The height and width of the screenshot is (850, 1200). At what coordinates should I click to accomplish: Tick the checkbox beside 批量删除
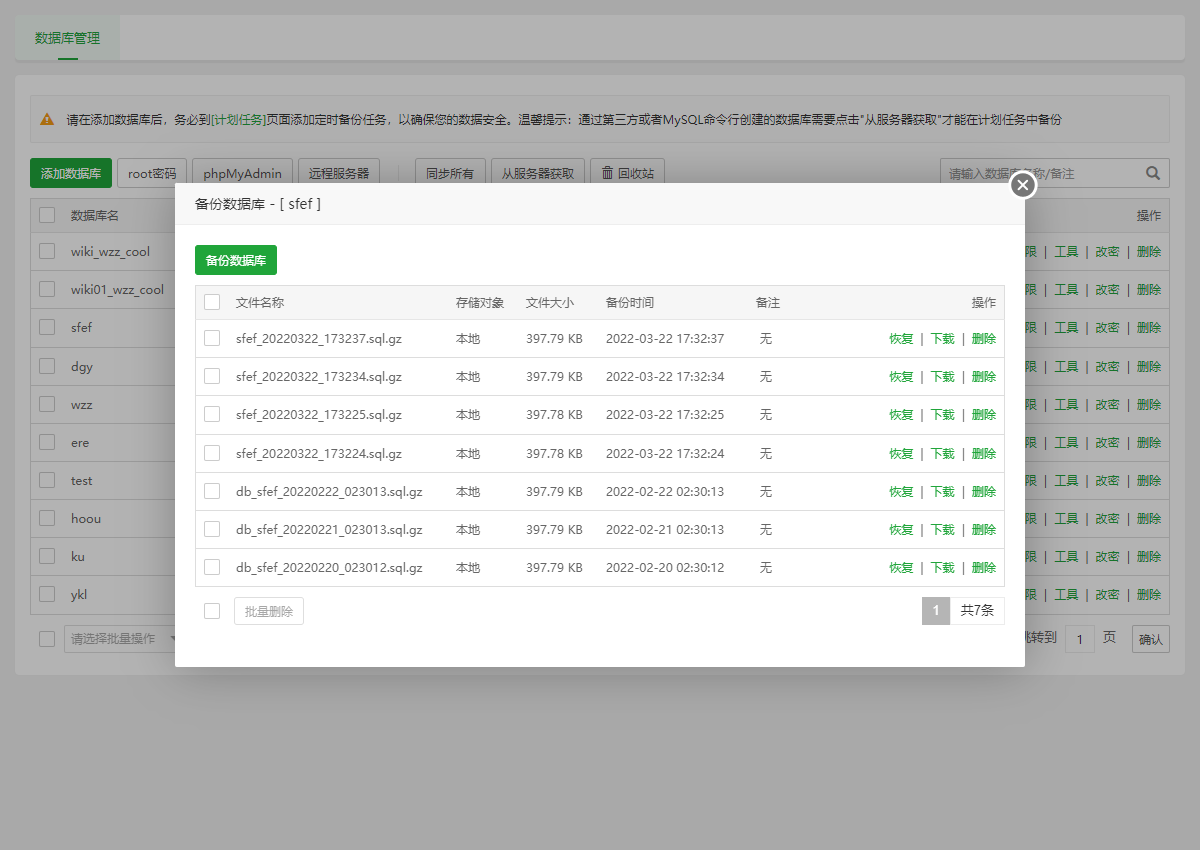[x=212, y=611]
